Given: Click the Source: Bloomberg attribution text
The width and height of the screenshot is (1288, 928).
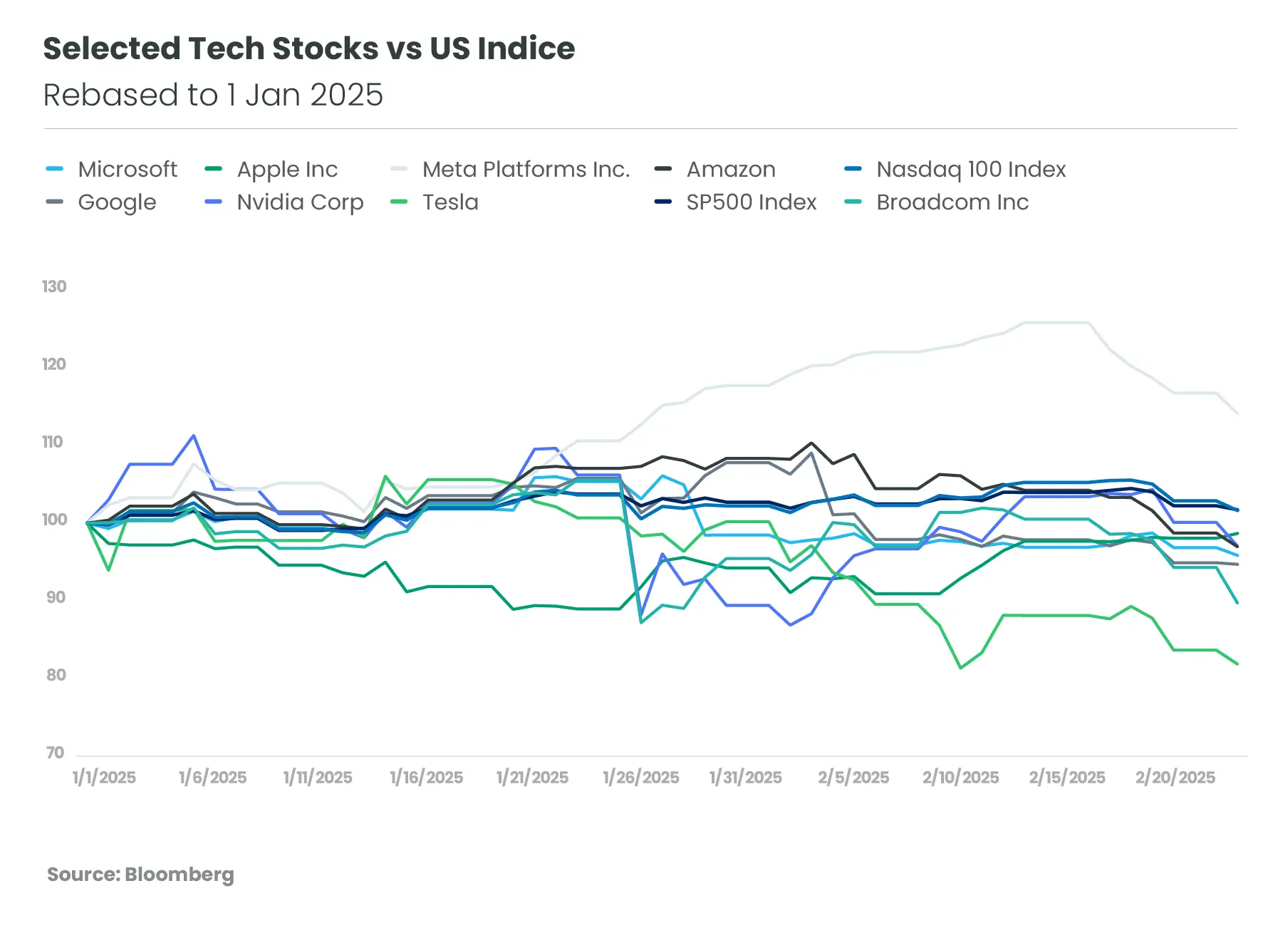Looking at the screenshot, I should [x=140, y=875].
